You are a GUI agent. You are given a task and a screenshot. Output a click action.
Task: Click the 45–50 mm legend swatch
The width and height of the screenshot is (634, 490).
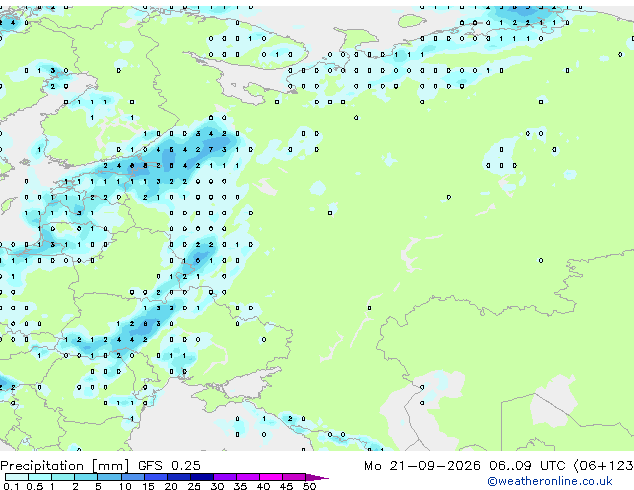click(294, 477)
